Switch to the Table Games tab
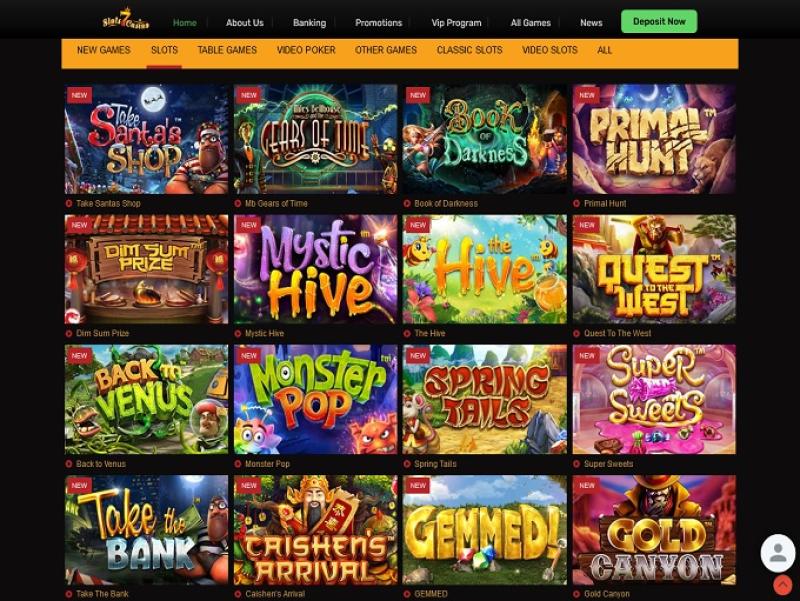The image size is (800, 601). [227, 50]
